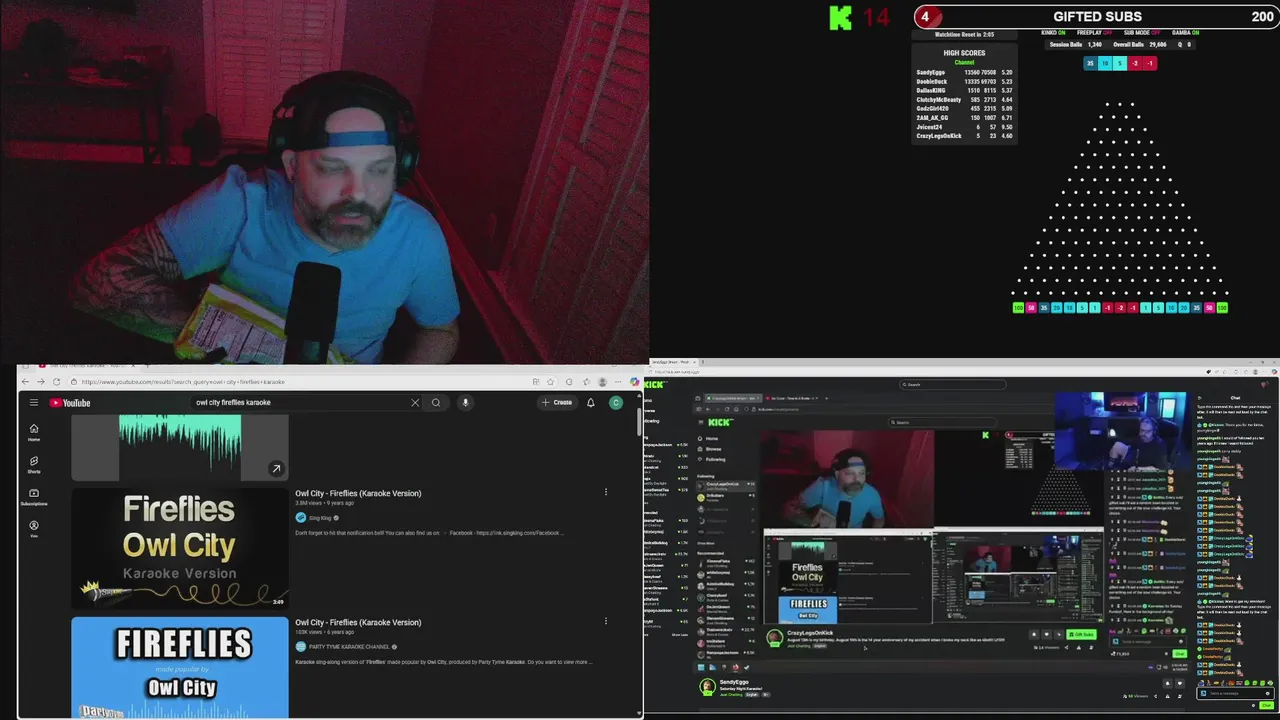1280x720 pixels.
Task: Click the SUB MODE OFF status
Action: pyautogui.click(x=1143, y=33)
